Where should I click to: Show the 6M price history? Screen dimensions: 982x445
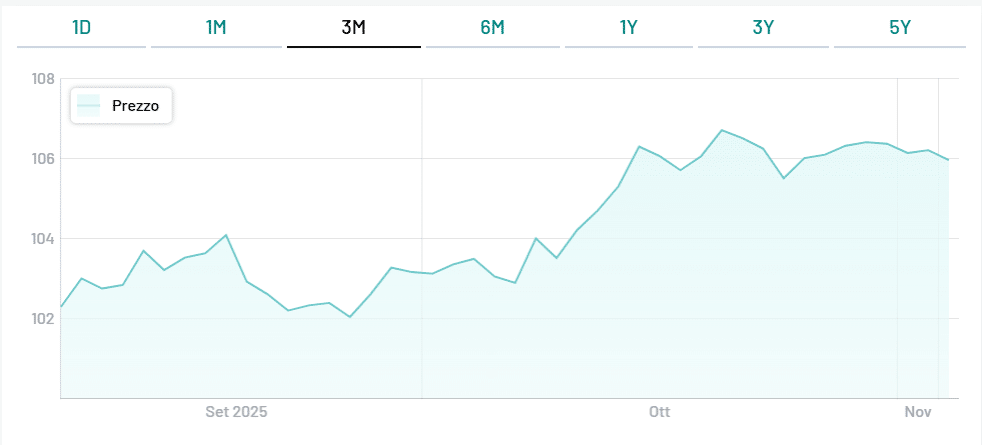click(492, 28)
